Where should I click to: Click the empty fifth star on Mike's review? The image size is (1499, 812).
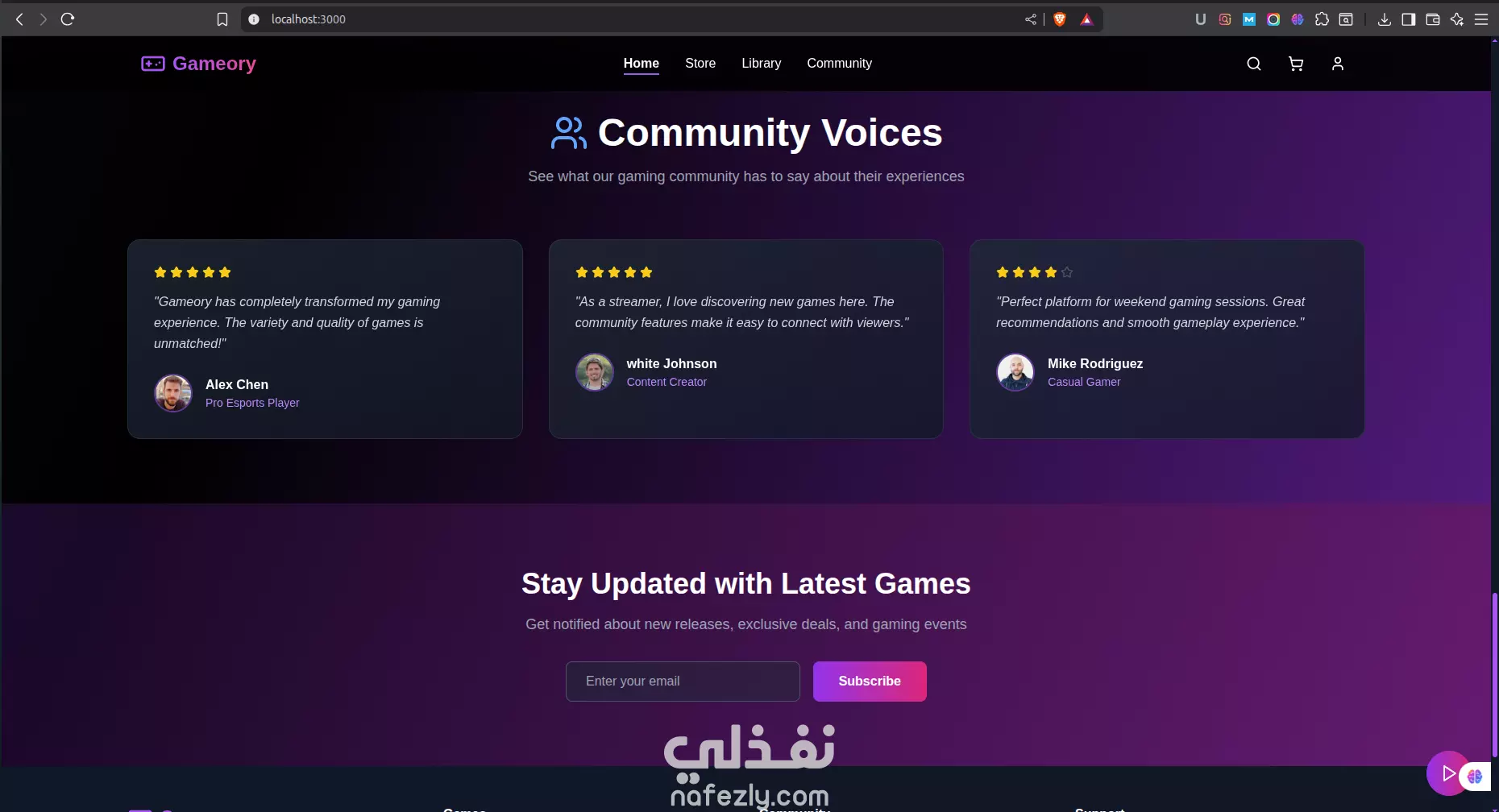[x=1067, y=272]
